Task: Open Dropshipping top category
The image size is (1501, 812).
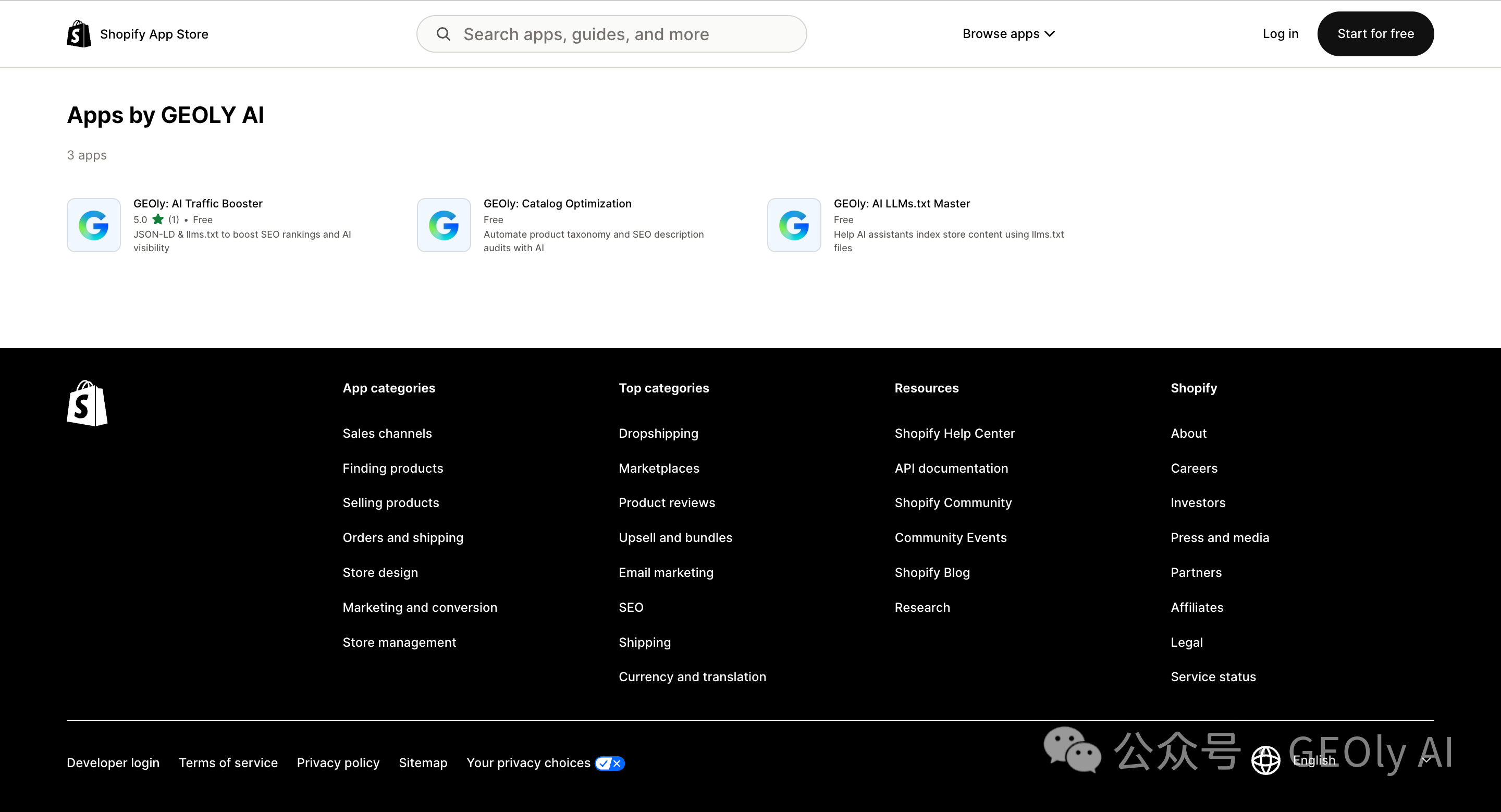Action: point(658,434)
